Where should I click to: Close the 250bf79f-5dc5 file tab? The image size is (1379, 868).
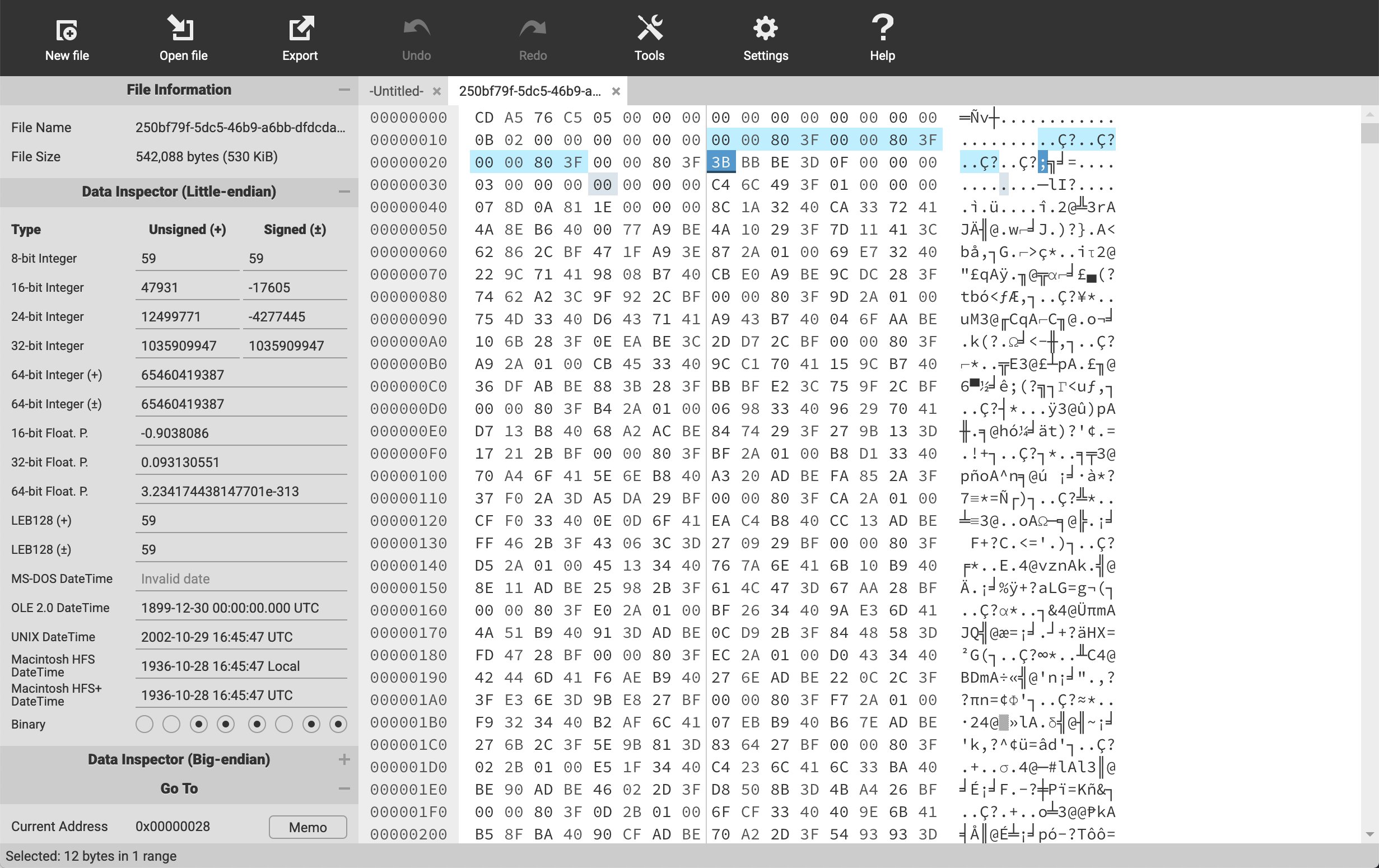tap(616, 91)
